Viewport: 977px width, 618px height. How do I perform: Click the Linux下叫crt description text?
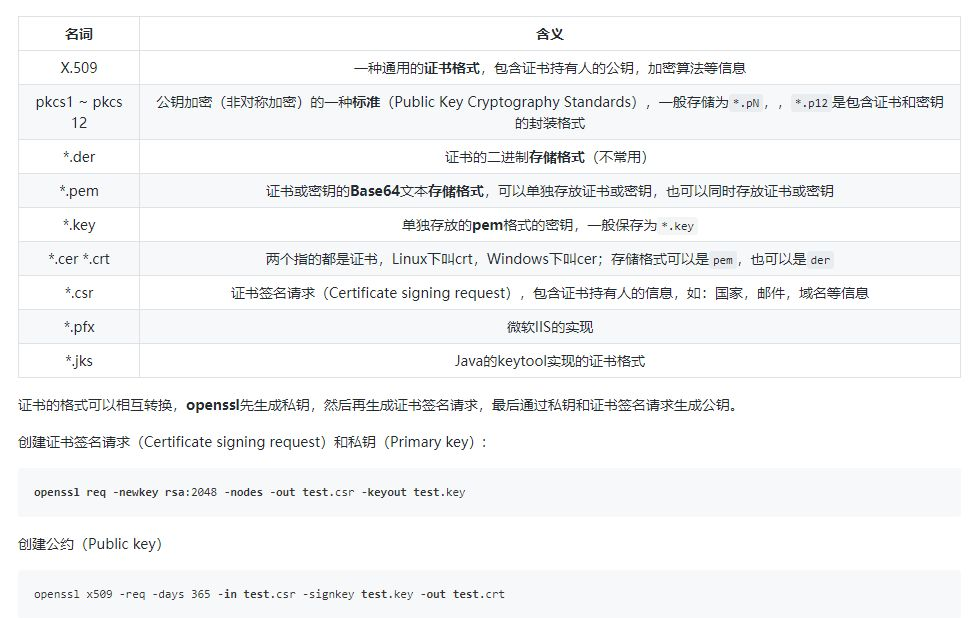click(550, 259)
